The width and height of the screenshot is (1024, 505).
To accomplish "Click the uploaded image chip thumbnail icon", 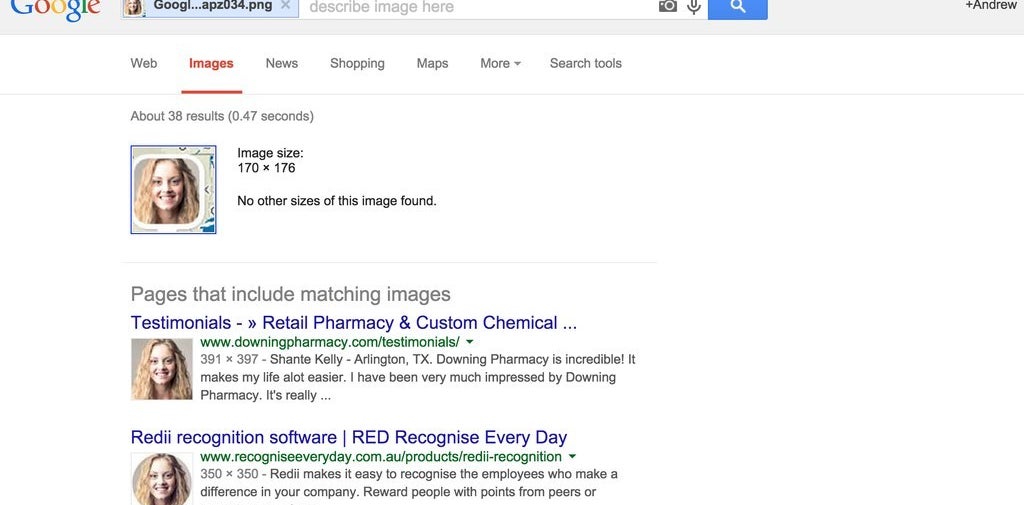I will [x=134, y=7].
